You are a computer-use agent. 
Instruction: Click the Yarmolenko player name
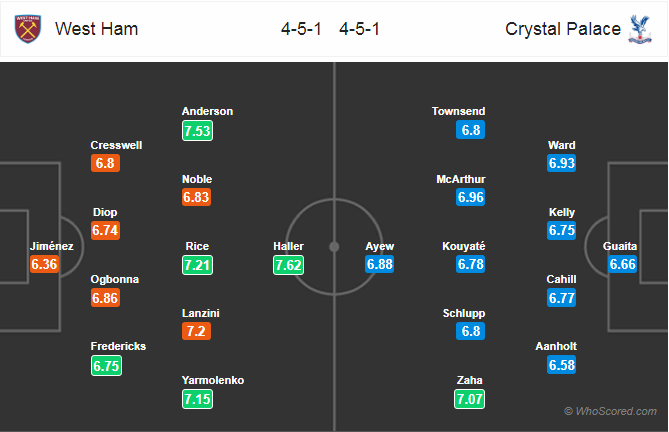pyautogui.click(x=213, y=380)
